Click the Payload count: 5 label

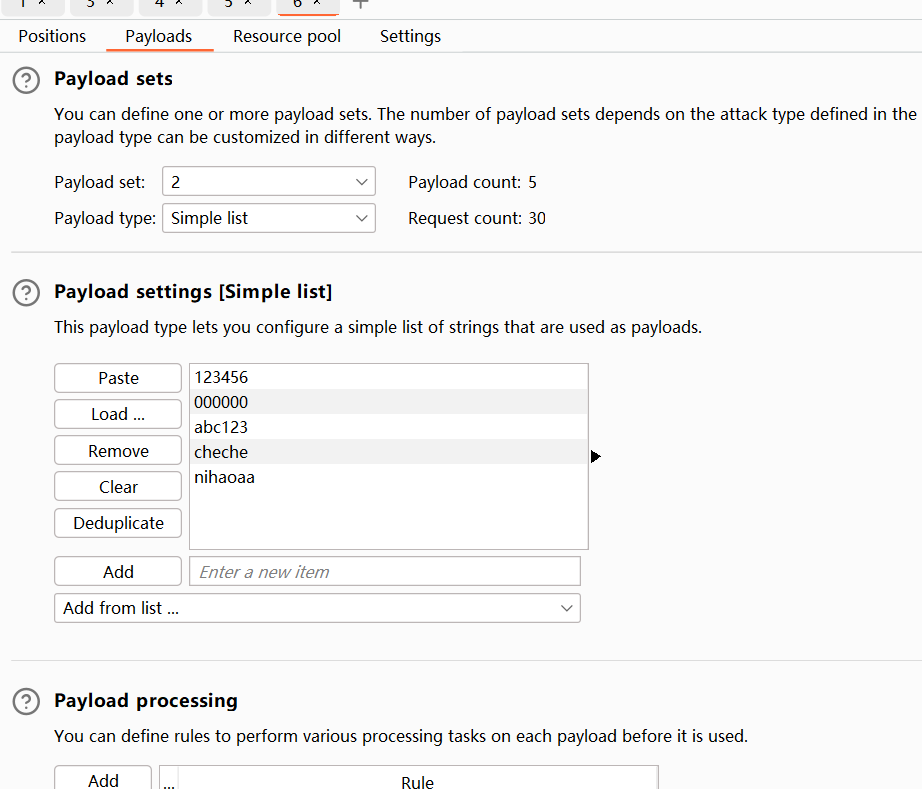[472, 182]
